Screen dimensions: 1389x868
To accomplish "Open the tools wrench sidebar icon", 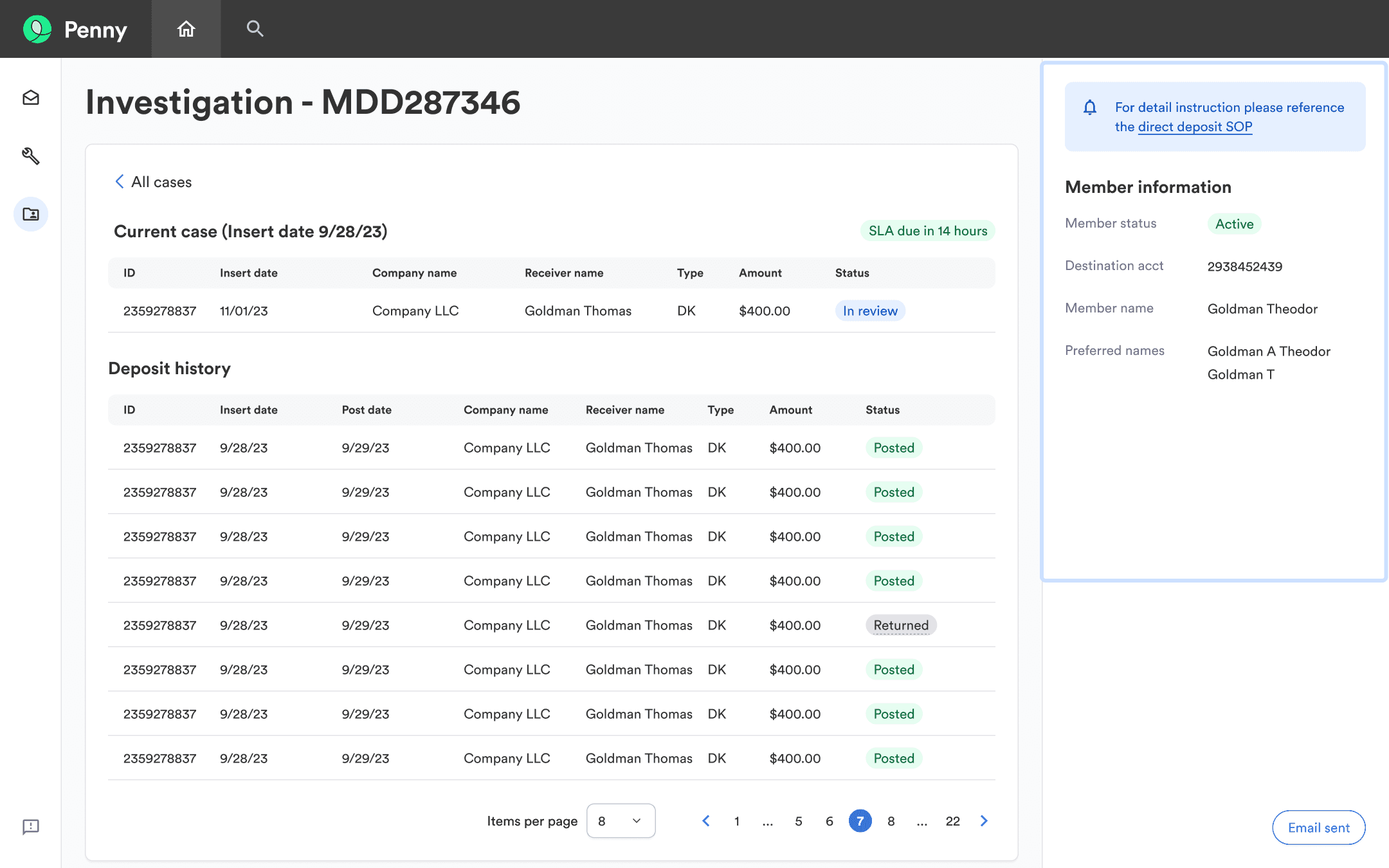I will [x=31, y=156].
